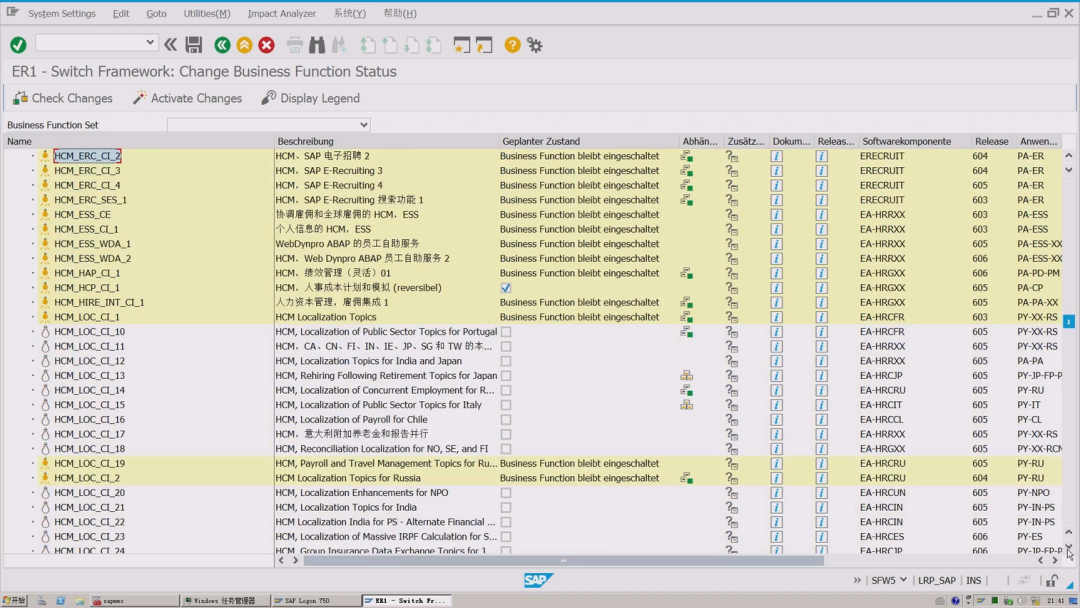Click the orange Exit up-arrow icon

[x=245, y=45]
